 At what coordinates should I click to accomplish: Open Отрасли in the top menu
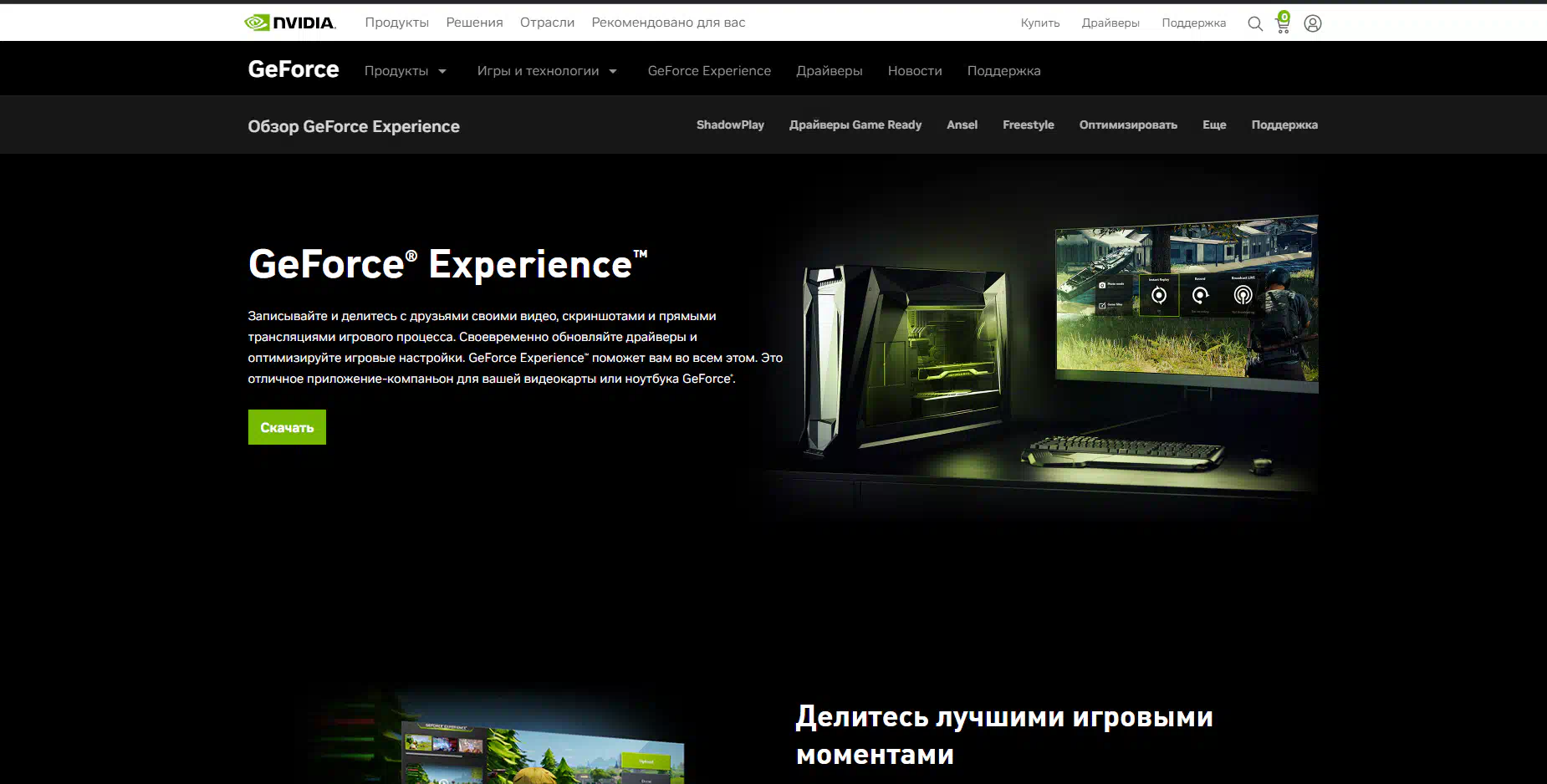(547, 23)
